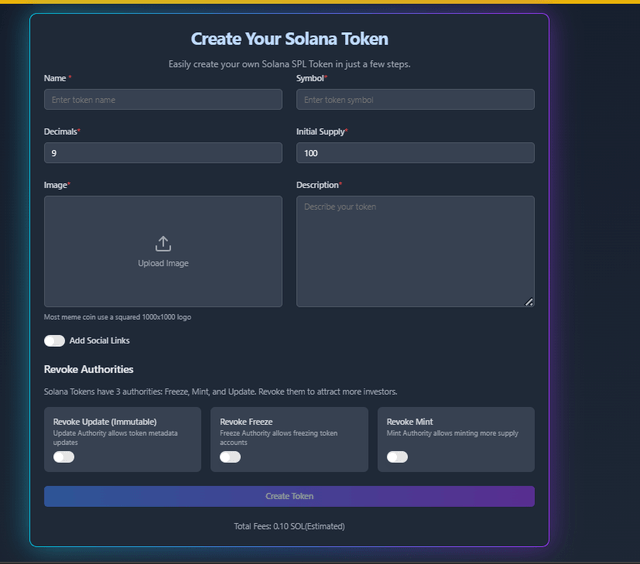This screenshot has height=564, width=640.
Task: Click the Revoke Mint card title
Action: click(410, 422)
